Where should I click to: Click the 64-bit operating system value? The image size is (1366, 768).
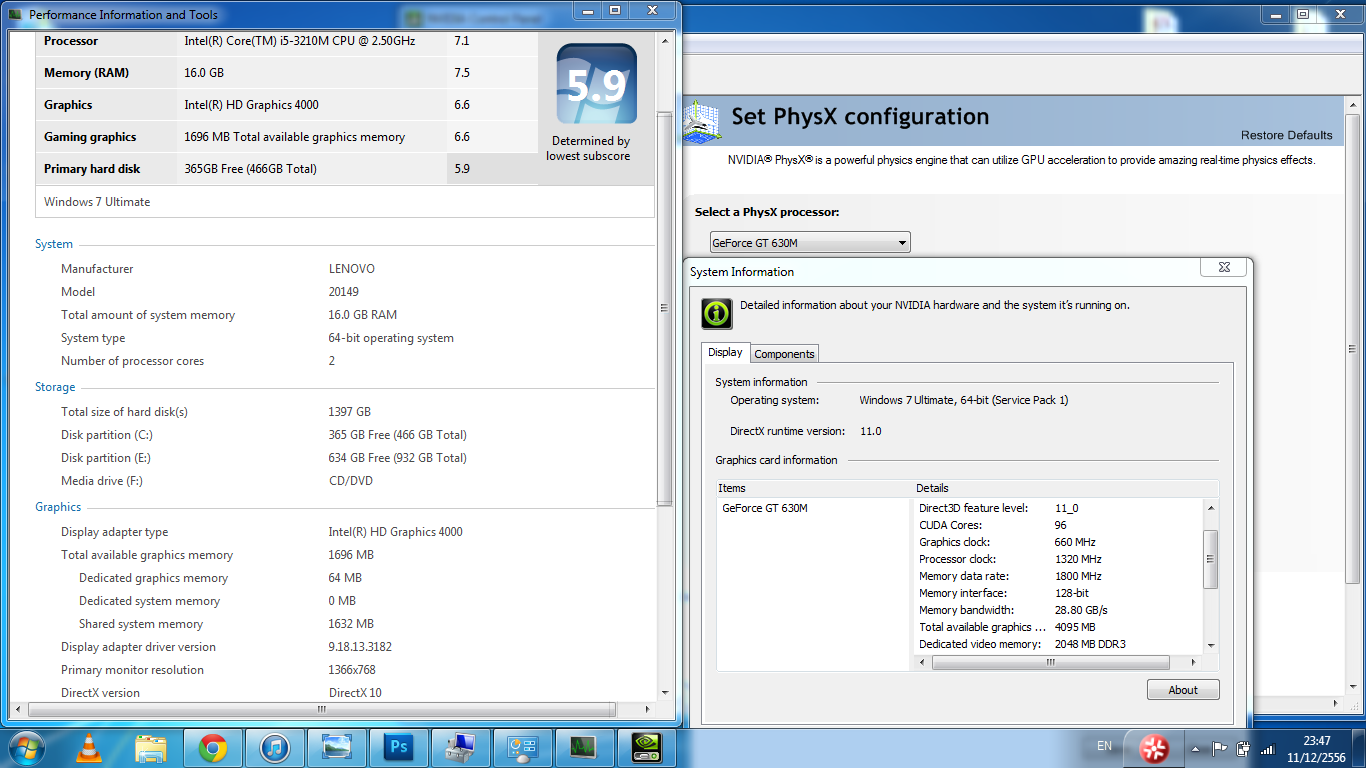[391, 338]
